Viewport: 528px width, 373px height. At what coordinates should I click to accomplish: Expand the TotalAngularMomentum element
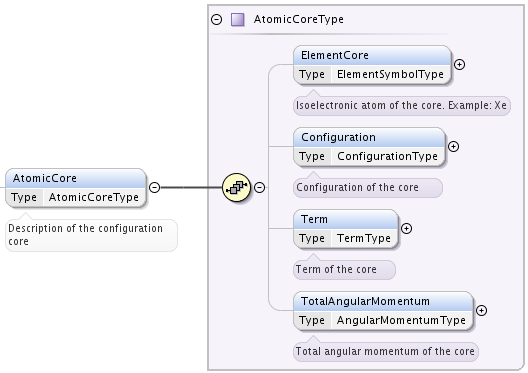(x=482, y=310)
